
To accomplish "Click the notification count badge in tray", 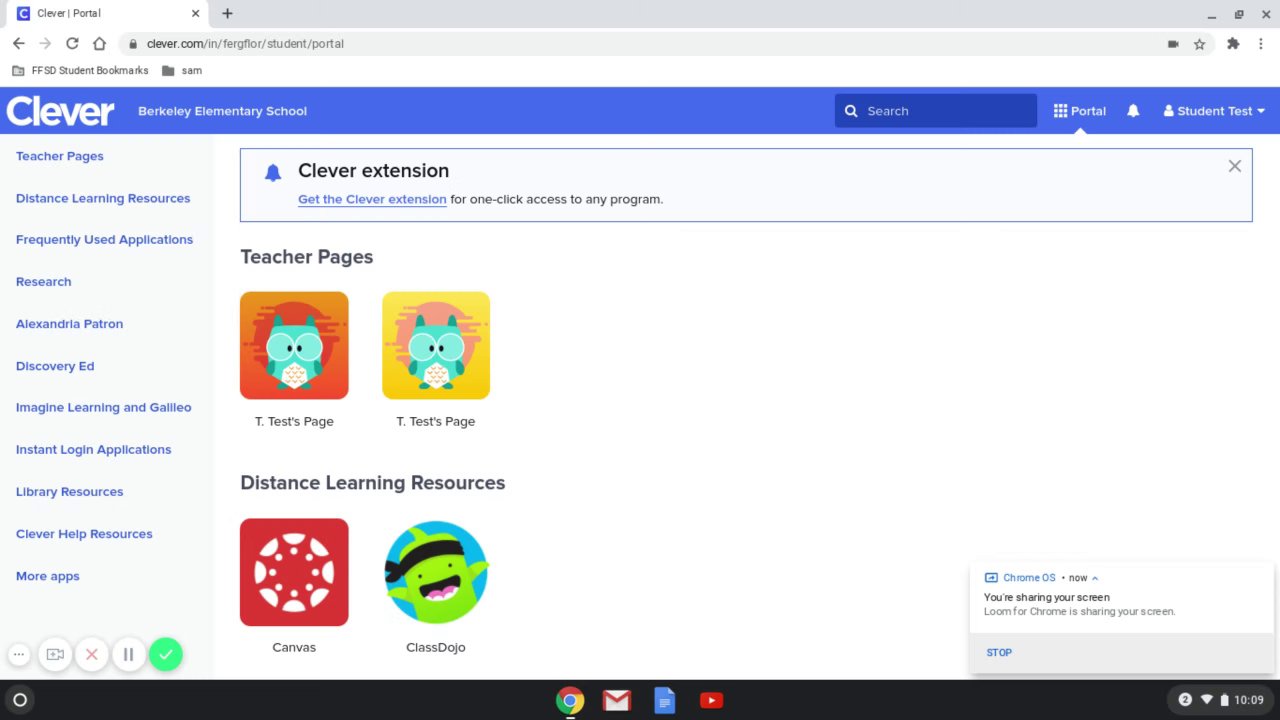I will pyautogui.click(x=1185, y=700).
